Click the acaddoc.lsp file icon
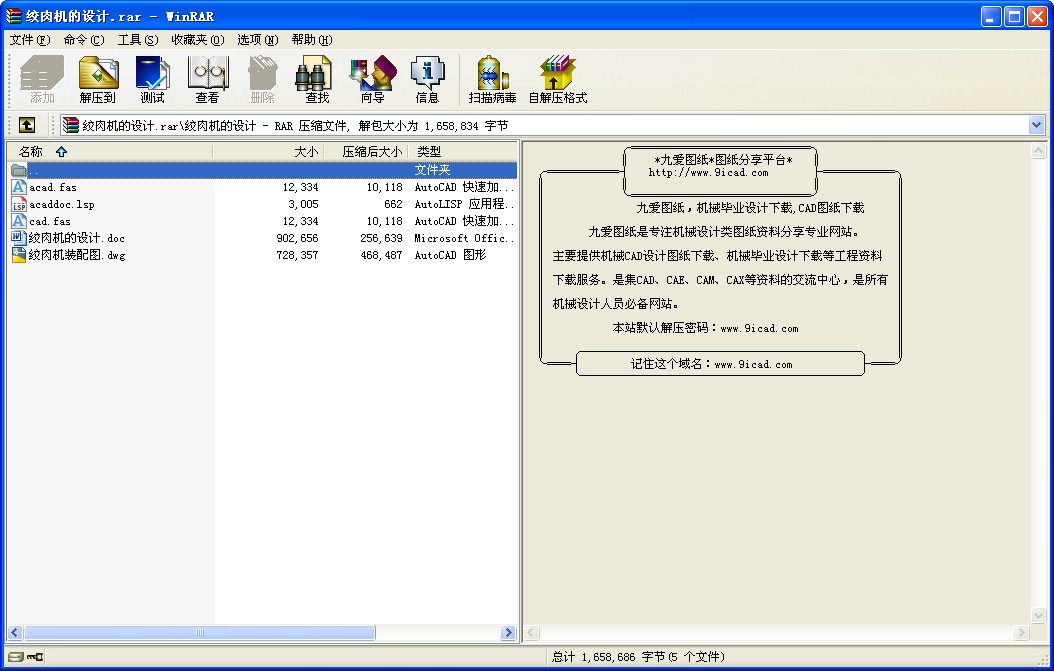This screenshot has width=1054, height=671. (19, 204)
